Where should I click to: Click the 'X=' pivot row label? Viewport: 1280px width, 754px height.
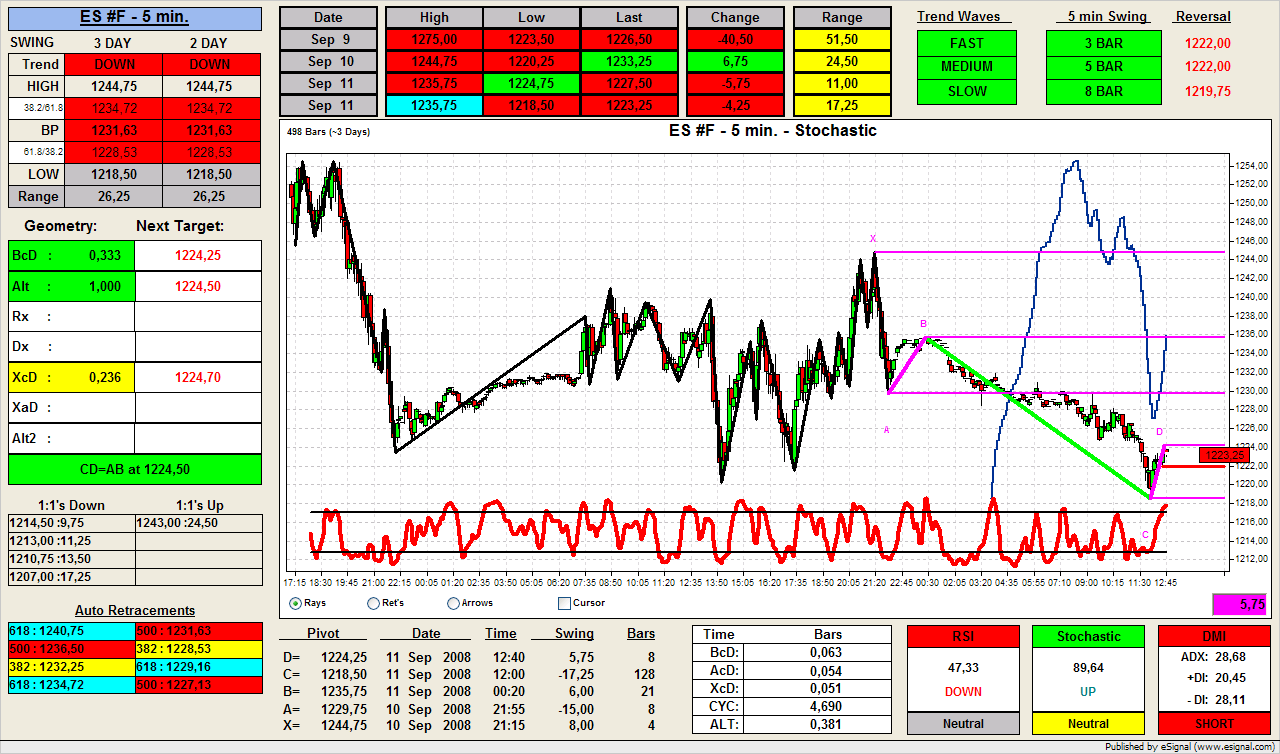pyautogui.click(x=291, y=725)
